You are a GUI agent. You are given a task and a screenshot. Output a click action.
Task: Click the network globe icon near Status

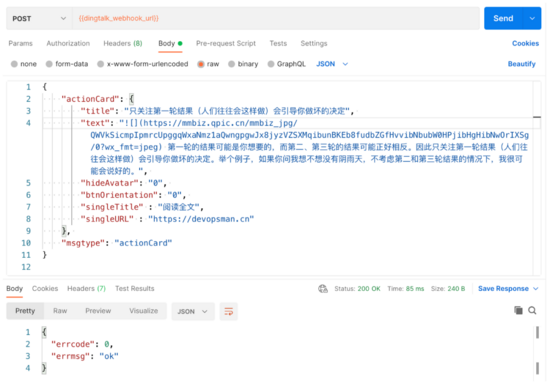(323, 289)
